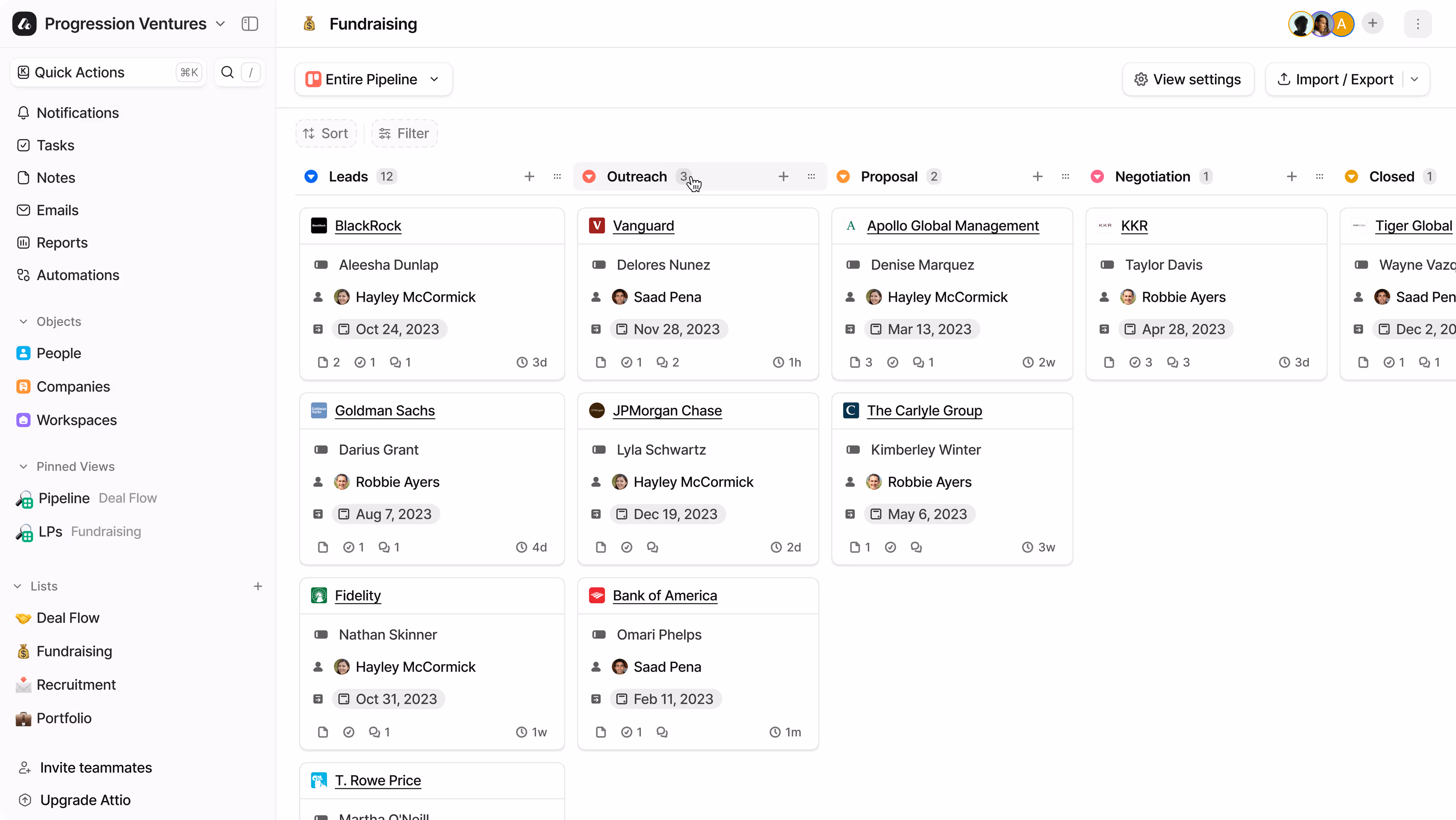Screen dimensions: 1456x820
Task: Click Invite teammates at the bottom
Action: tap(96, 767)
